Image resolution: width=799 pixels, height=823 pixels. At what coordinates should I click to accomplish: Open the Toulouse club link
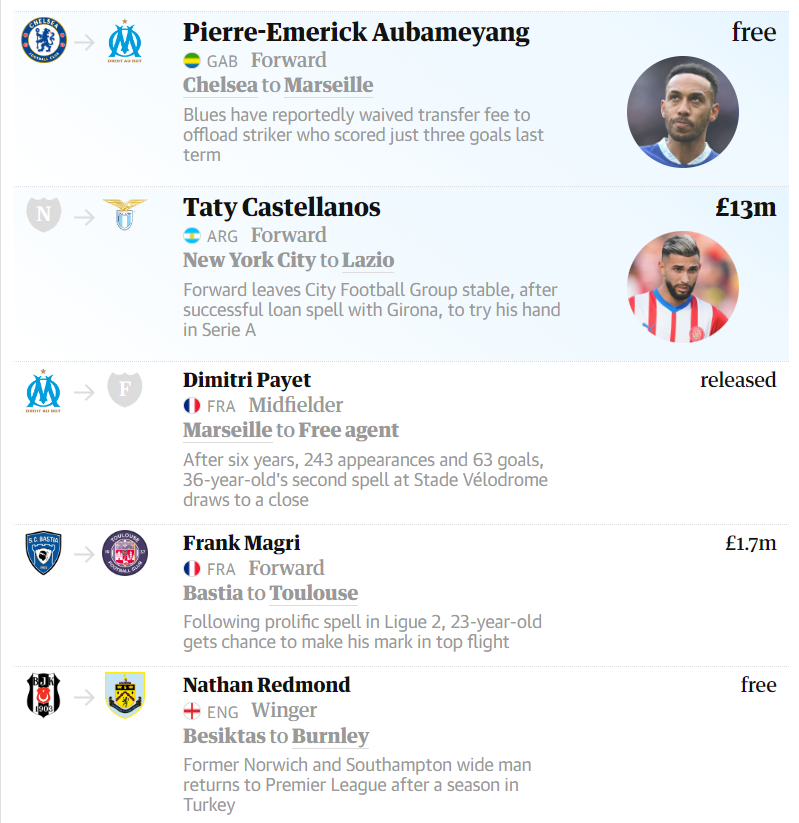(x=313, y=593)
